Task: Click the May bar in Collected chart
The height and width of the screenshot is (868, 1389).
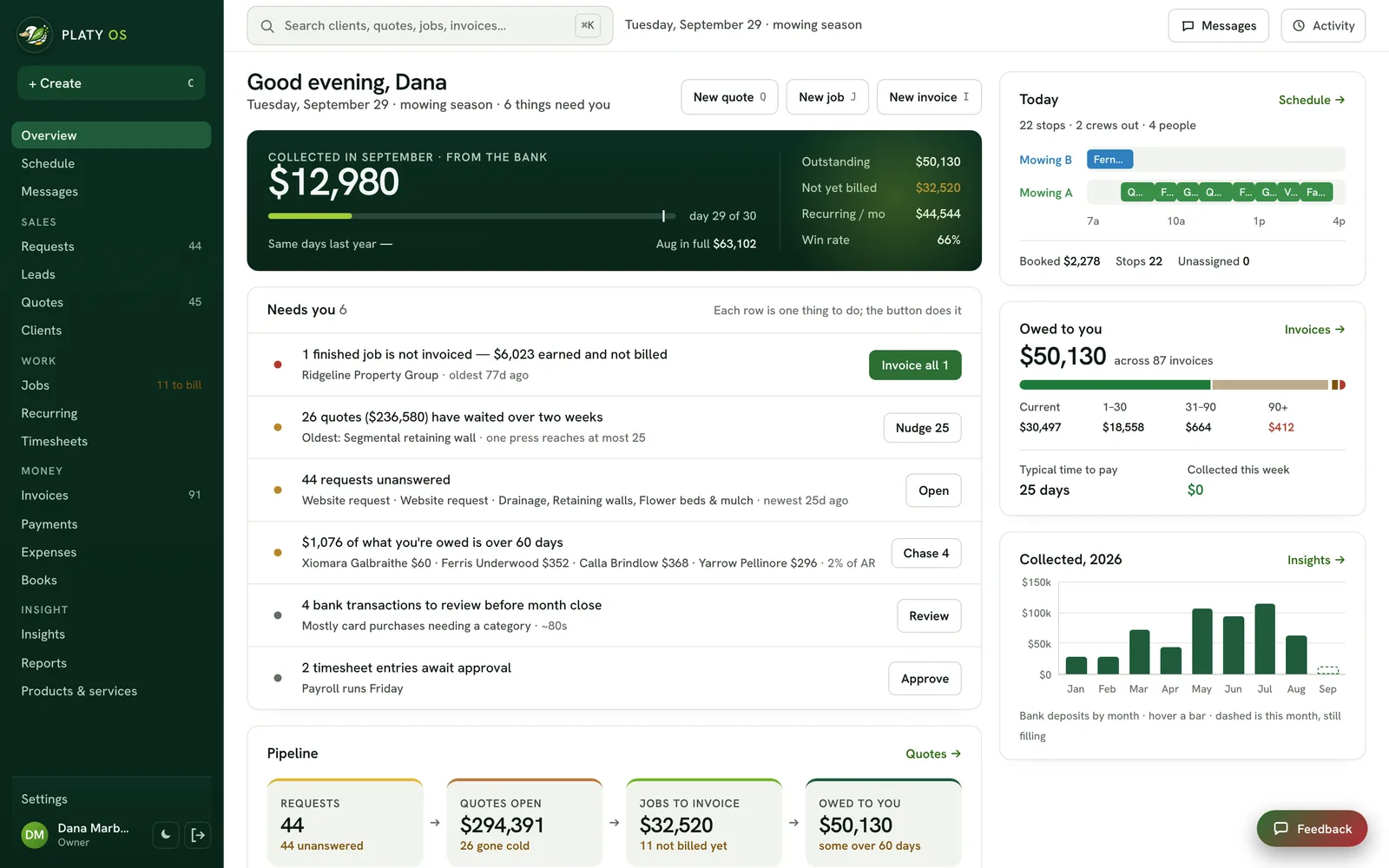Action: [x=1201, y=641]
